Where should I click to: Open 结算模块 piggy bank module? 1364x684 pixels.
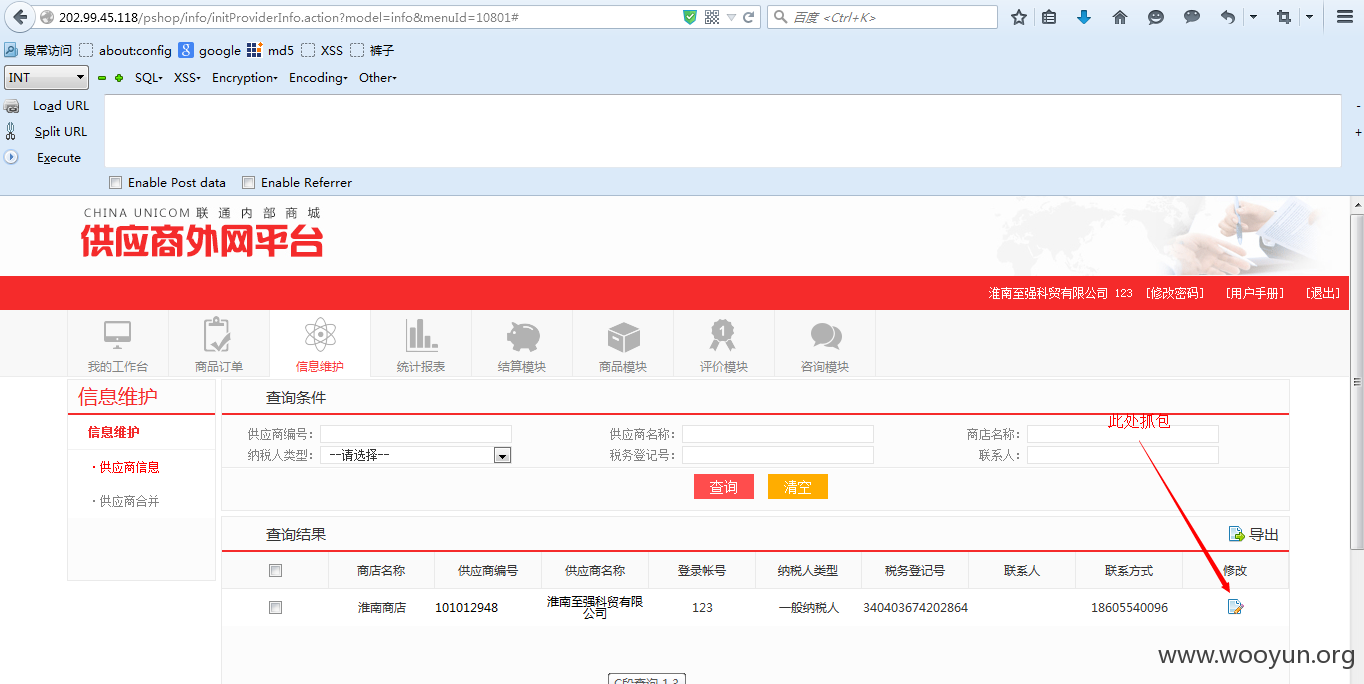(521, 345)
